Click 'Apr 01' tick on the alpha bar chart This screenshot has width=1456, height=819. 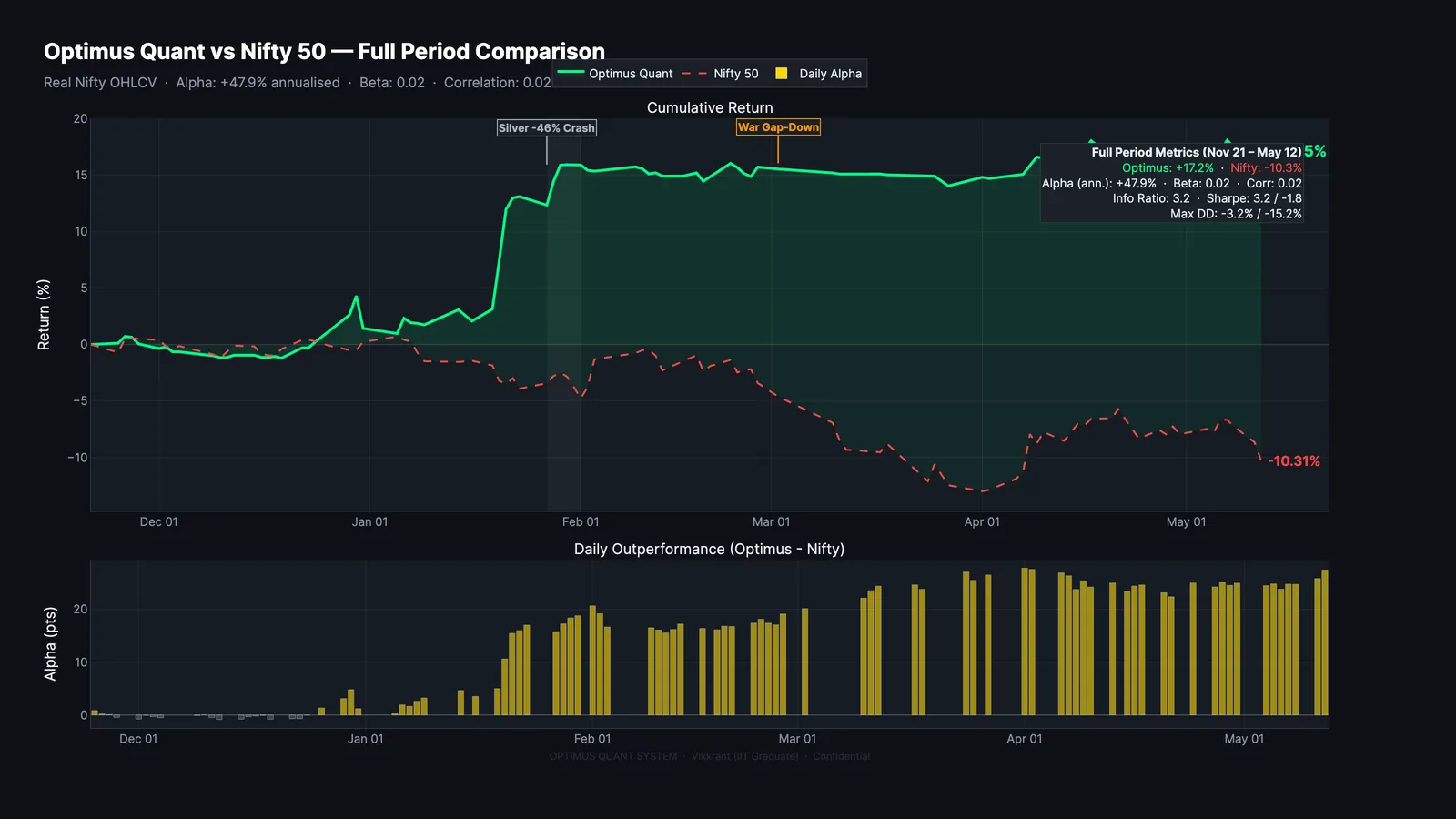tap(1024, 739)
